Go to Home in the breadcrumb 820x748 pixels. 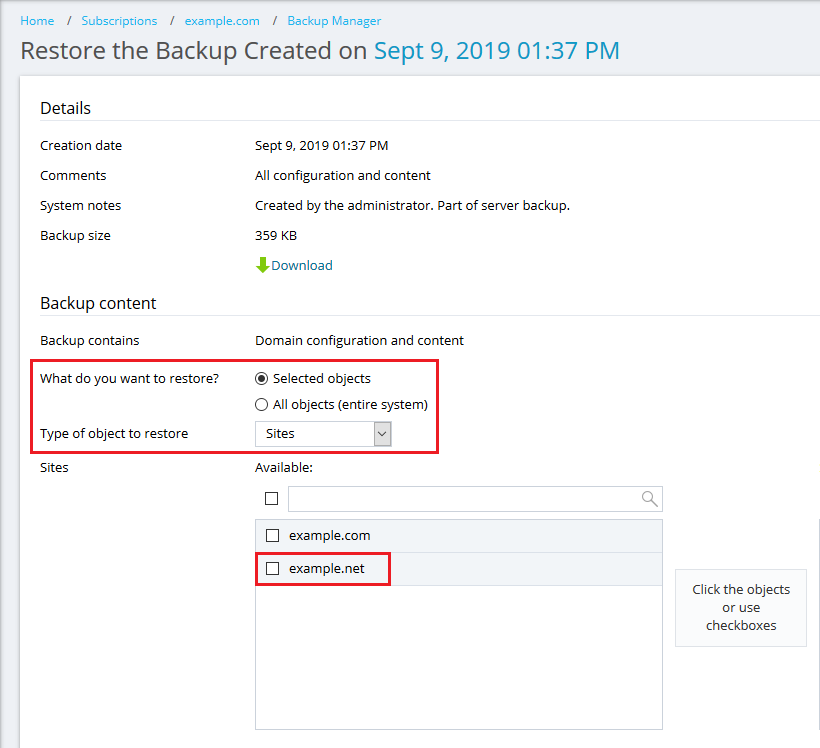[x=37, y=21]
